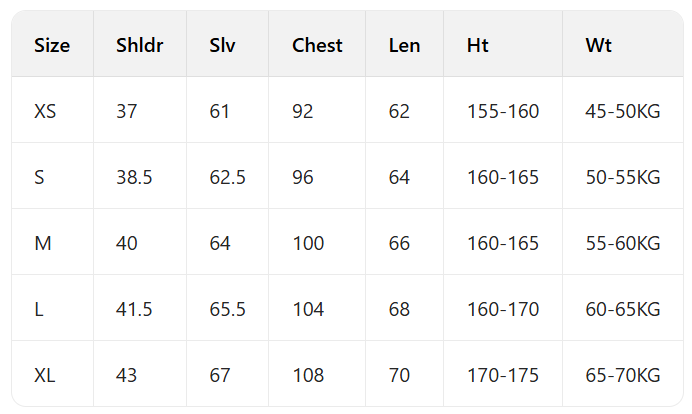The width and height of the screenshot is (692, 414).
Task: Select shoulder value 41.5
Action: 134,309
